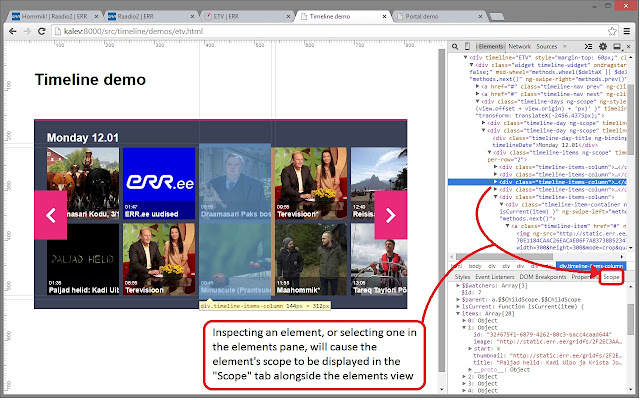Open DevTools settings gear
Viewport: 640px width, 400px height.
coord(603,47)
